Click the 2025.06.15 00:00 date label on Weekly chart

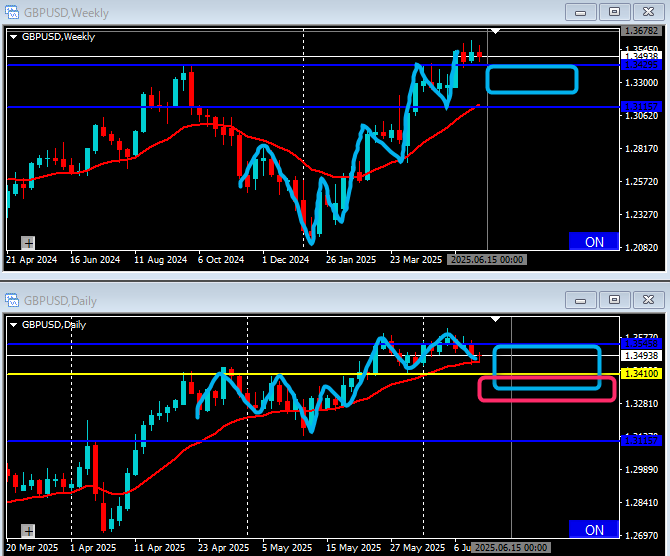coord(487,260)
